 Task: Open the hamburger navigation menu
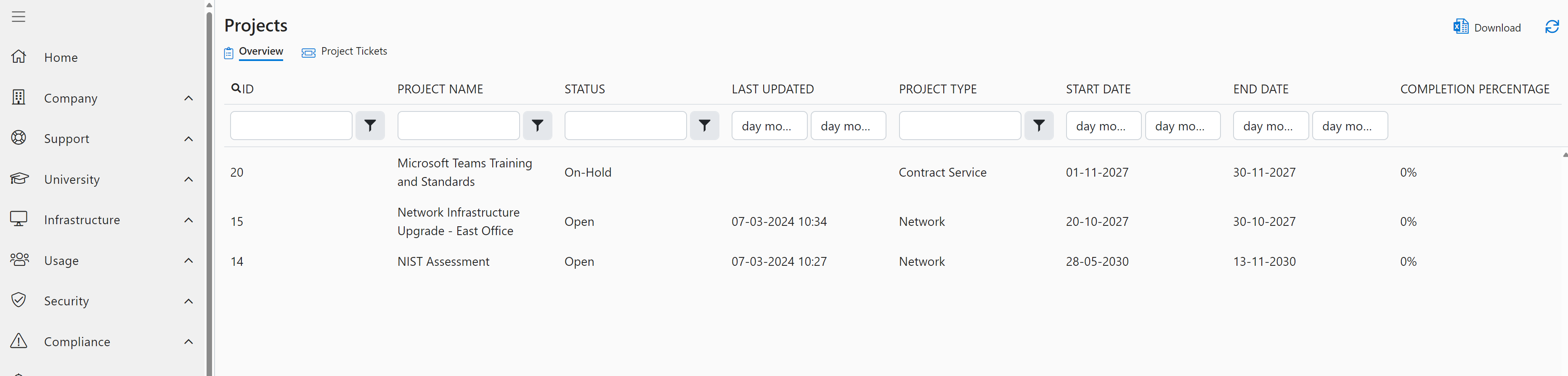click(18, 16)
